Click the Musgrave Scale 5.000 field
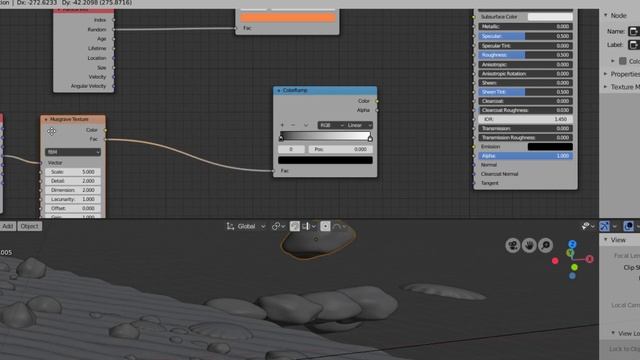The width and height of the screenshot is (640, 360). (73, 172)
